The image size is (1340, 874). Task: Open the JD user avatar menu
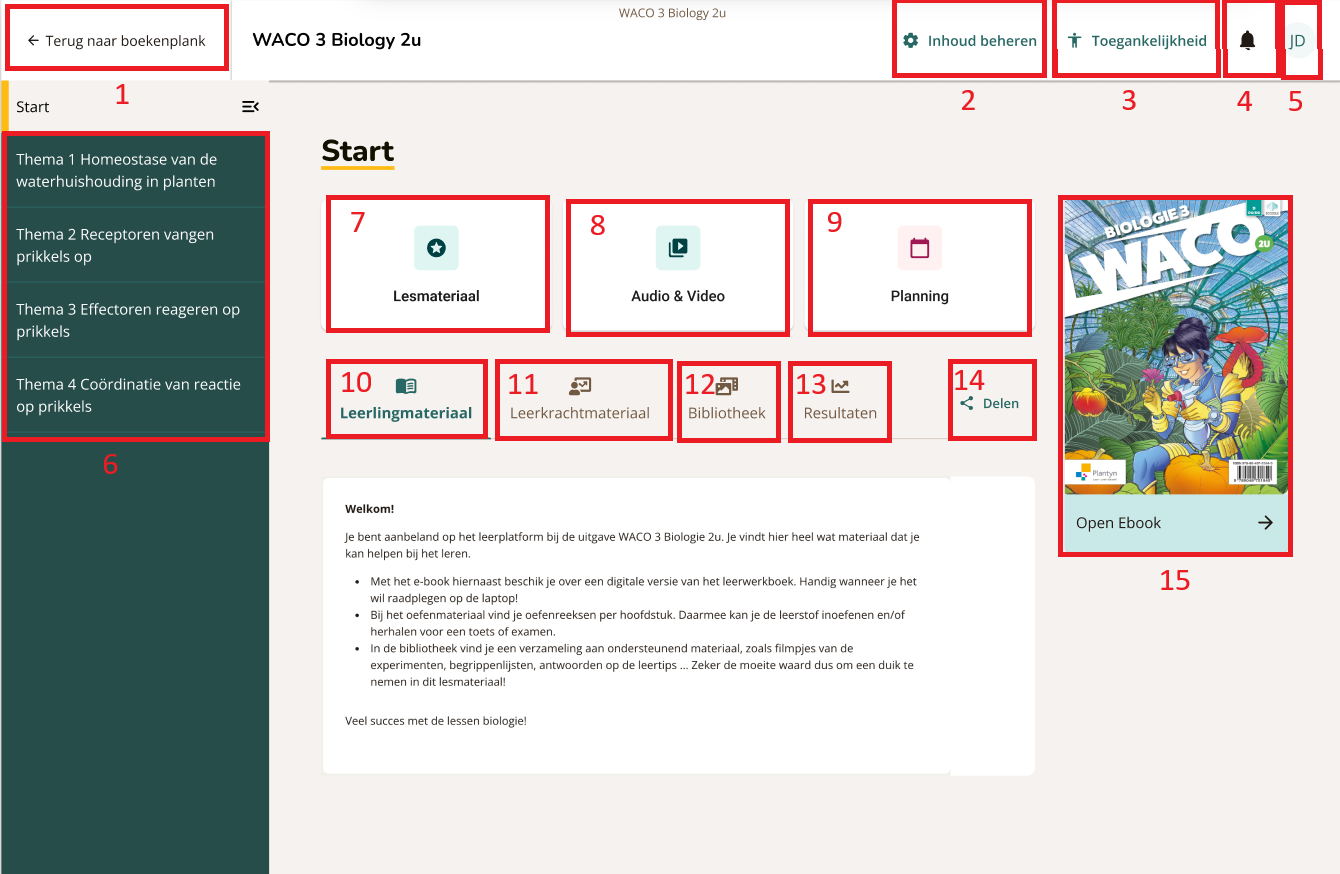click(x=1297, y=40)
